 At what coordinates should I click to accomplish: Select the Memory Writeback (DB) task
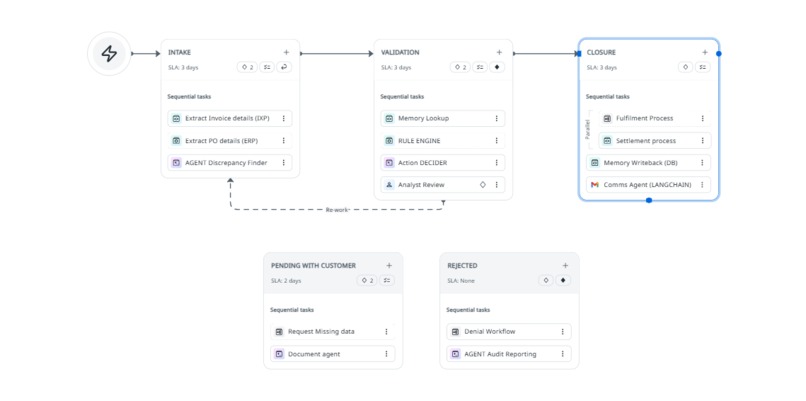[649, 163]
